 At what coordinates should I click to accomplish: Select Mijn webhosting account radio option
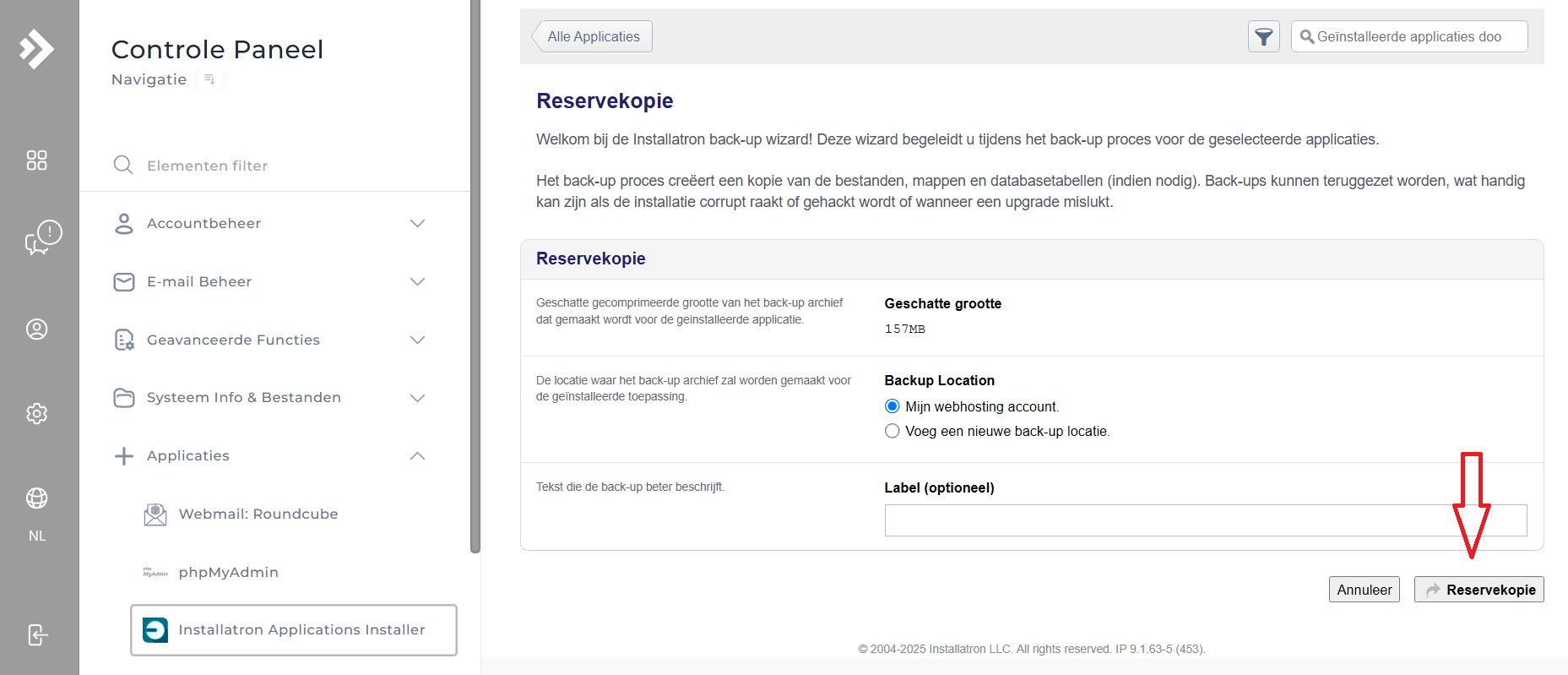892,406
